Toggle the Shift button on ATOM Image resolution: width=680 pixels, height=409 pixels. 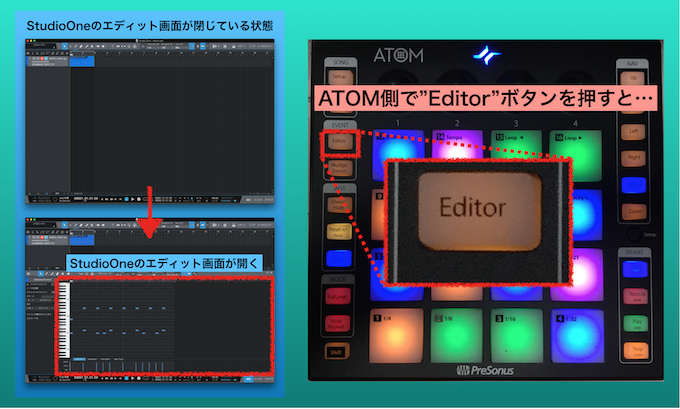pos(336,352)
